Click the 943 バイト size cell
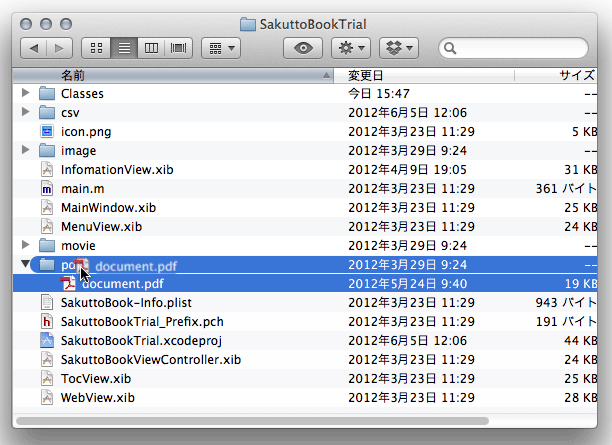612x445 pixels. (566, 303)
